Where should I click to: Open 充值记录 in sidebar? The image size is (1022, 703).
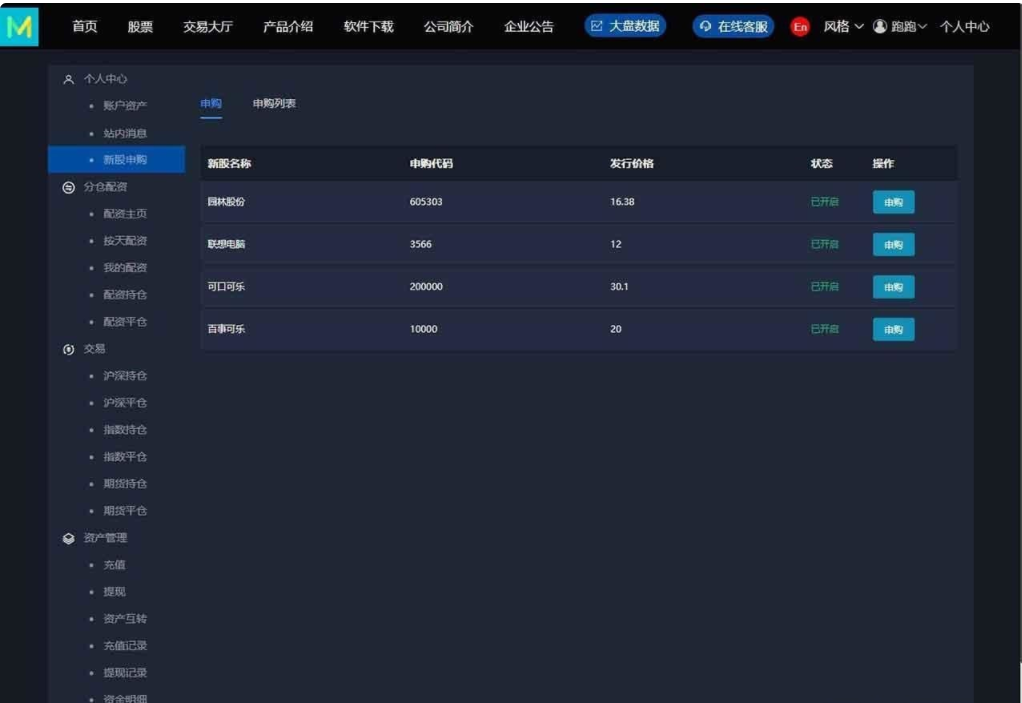click(125, 646)
